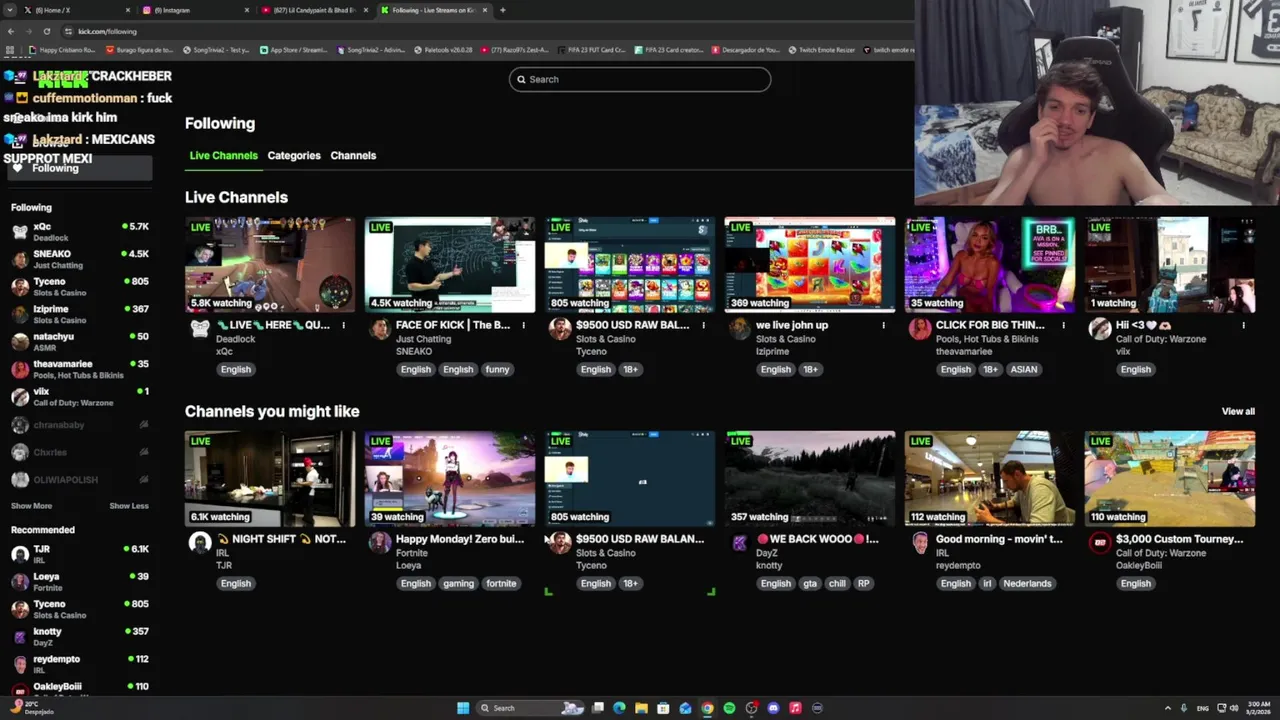Click the kick.com/following address bar
The height and width of the screenshot is (720, 1280).
[107, 31]
